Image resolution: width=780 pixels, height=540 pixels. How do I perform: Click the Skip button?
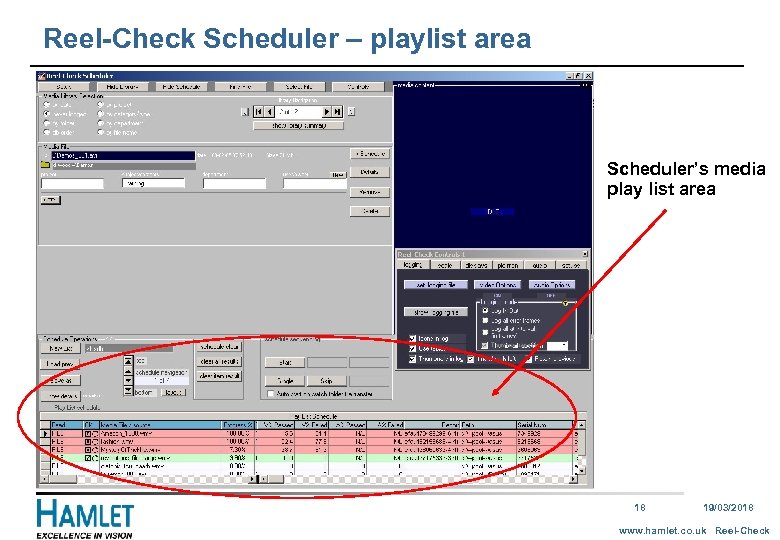(x=326, y=381)
